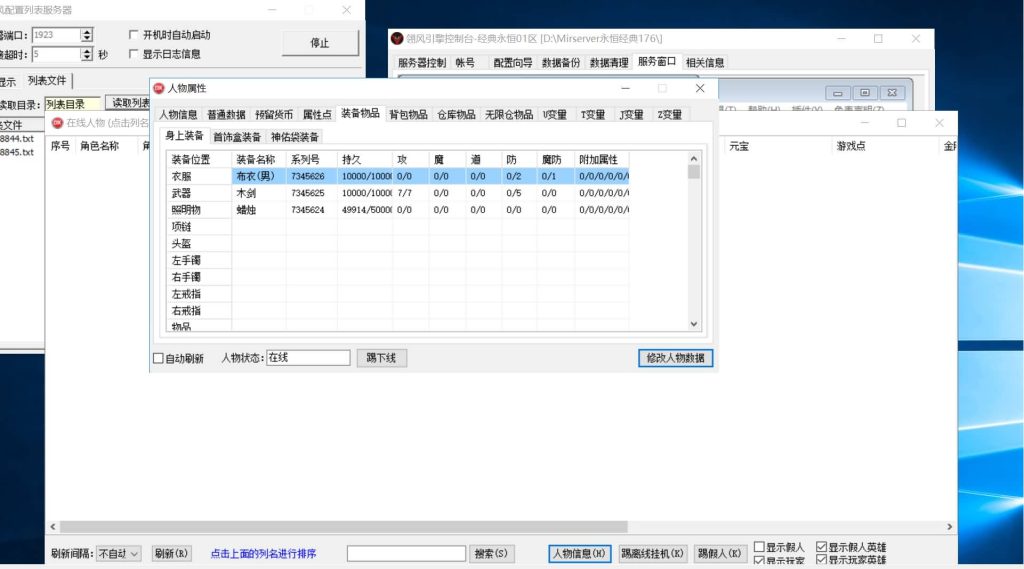Image resolution: width=1024 pixels, height=569 pixels.
Task: Decrease the port spinner value 1923
Action: pyautogui.click(x=87, y=39)
